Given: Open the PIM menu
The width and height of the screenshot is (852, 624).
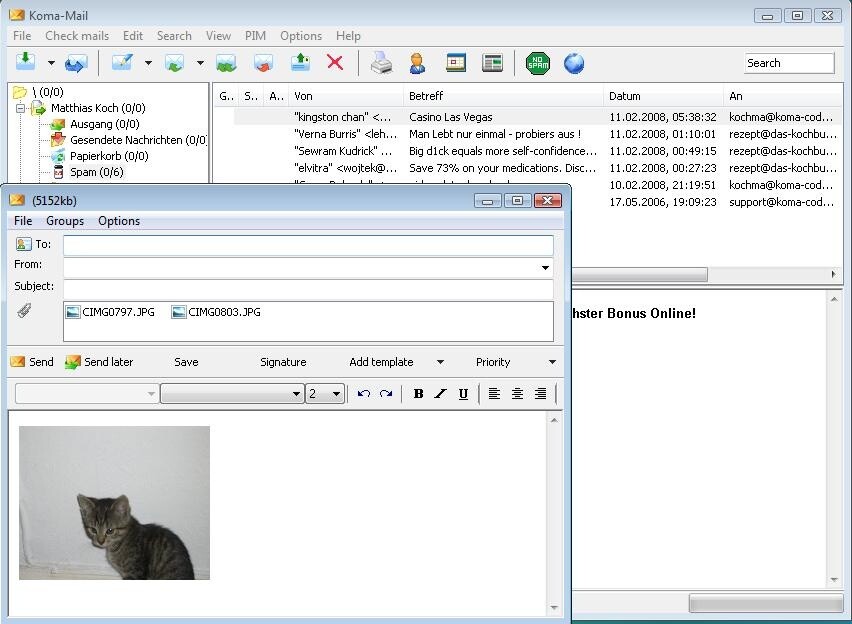Looking at the screenshot, I should (255, 35).
